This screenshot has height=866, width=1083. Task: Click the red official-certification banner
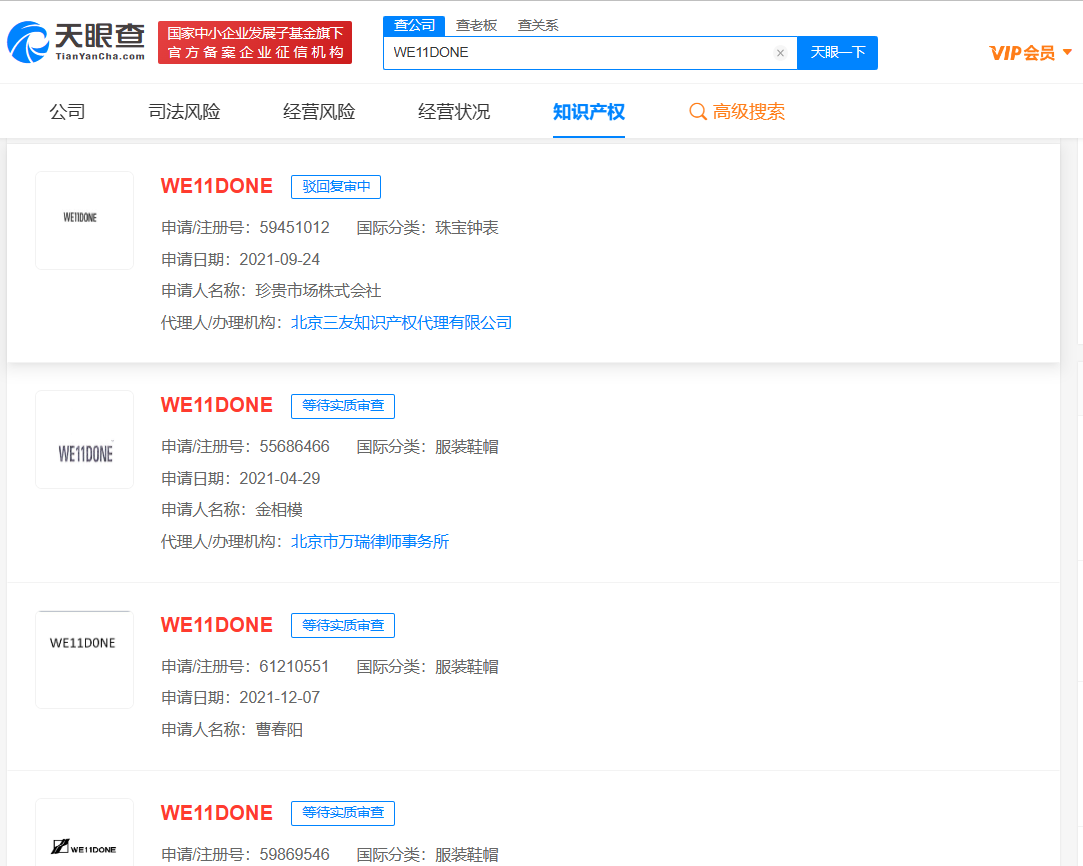pyautogui.click(x=255, y=42)
